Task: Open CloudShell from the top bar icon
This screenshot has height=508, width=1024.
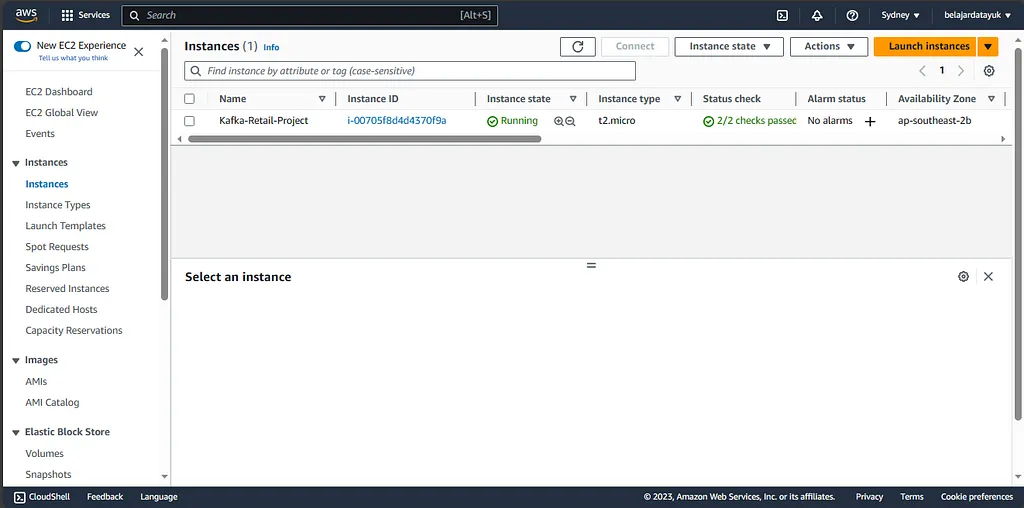Action: pos(782,15)
